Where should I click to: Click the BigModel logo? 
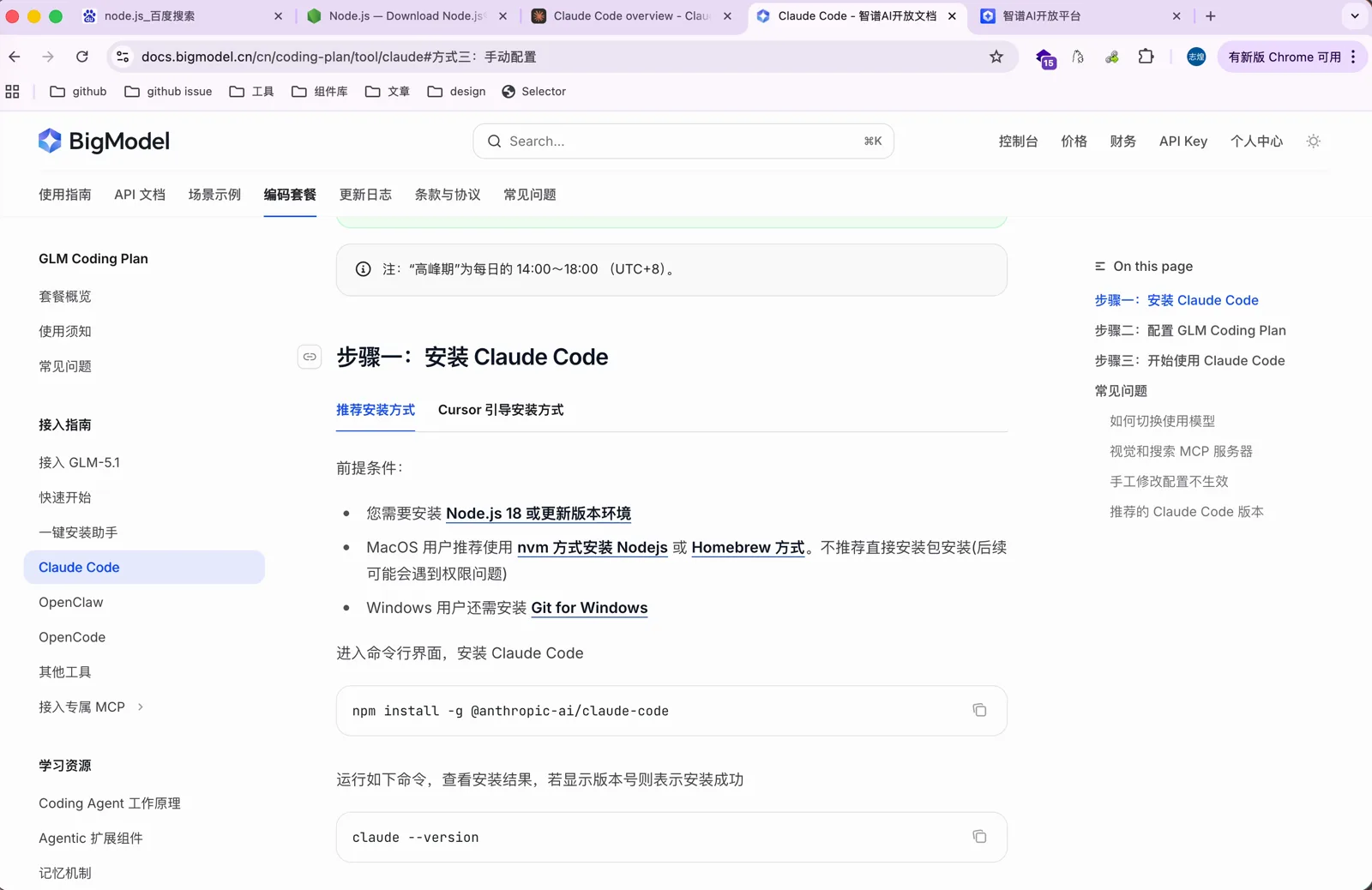(104, 141)
